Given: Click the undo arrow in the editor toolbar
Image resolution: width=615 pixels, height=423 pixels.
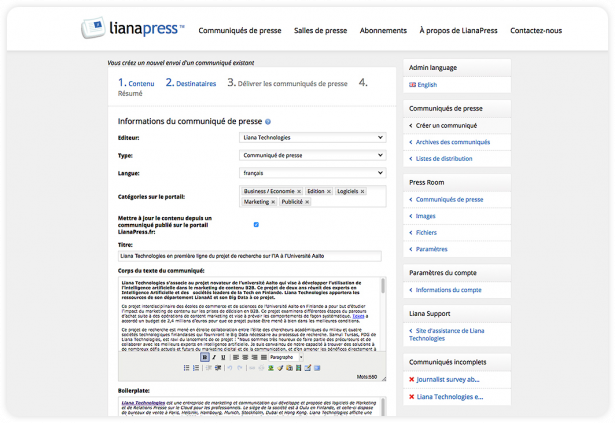Looking at the screenshot, I should click(230, 368).
